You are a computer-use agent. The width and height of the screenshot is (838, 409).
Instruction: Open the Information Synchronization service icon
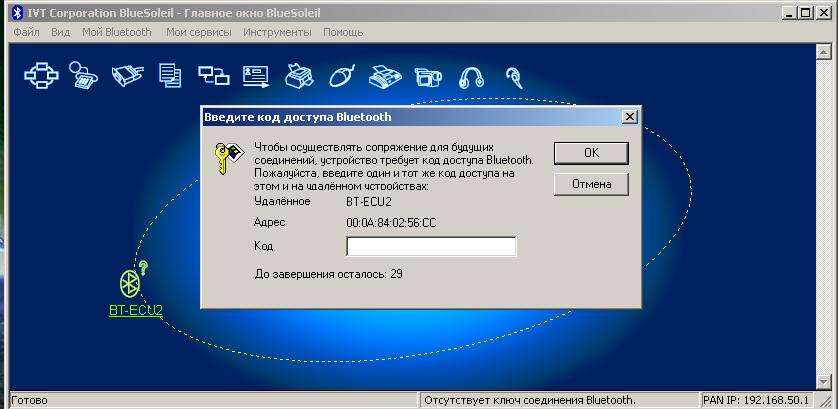256,76
